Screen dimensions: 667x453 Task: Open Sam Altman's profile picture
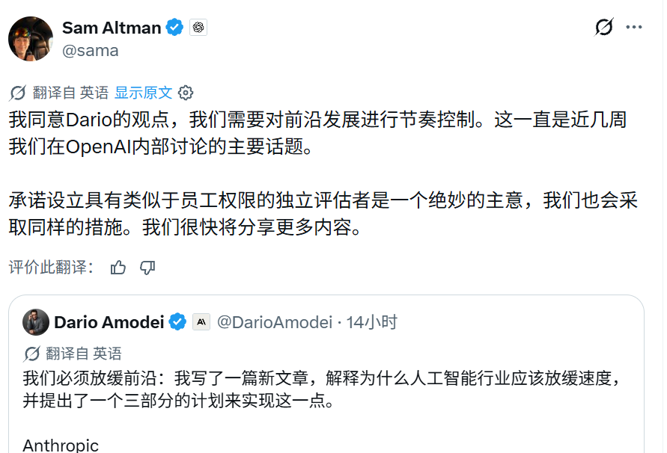[x=31, y=39]
